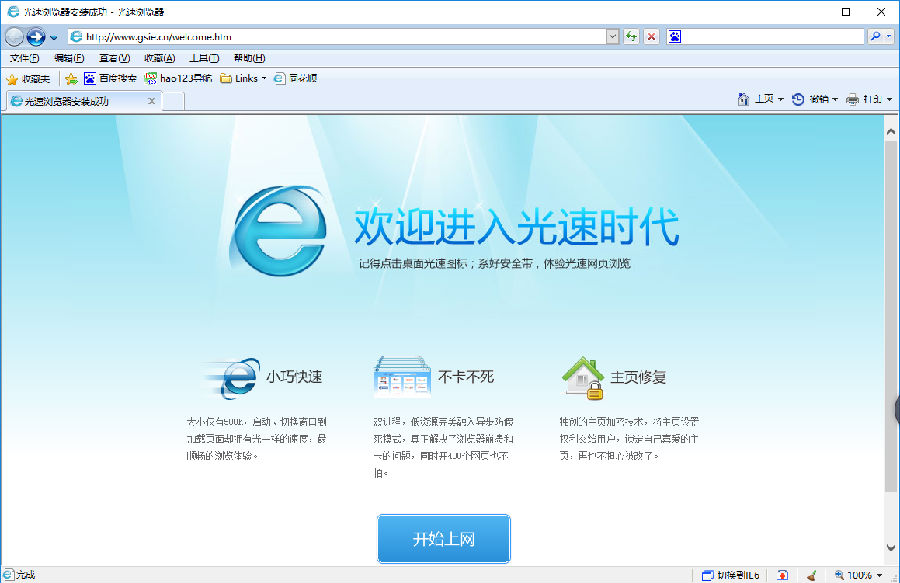Click the scrollbar up arrow
Image resolution: width=900 pixels, height=583 pixels.
[x=891, y=131]
